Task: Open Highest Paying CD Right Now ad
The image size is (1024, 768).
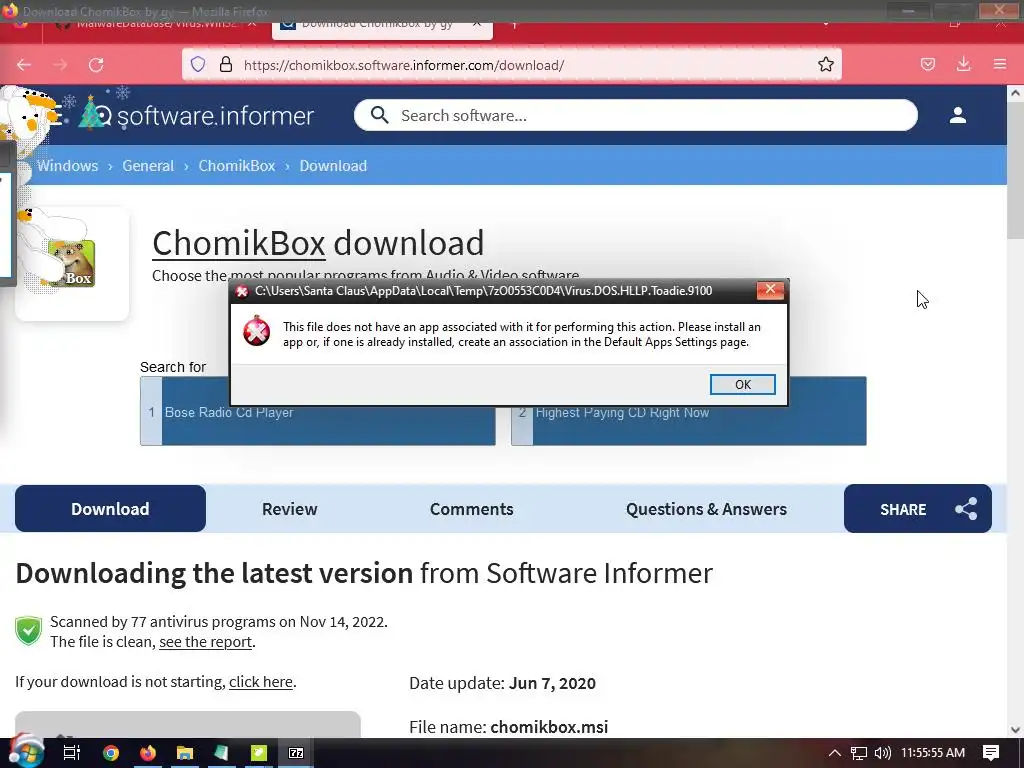Action: [x=689, y=412]
